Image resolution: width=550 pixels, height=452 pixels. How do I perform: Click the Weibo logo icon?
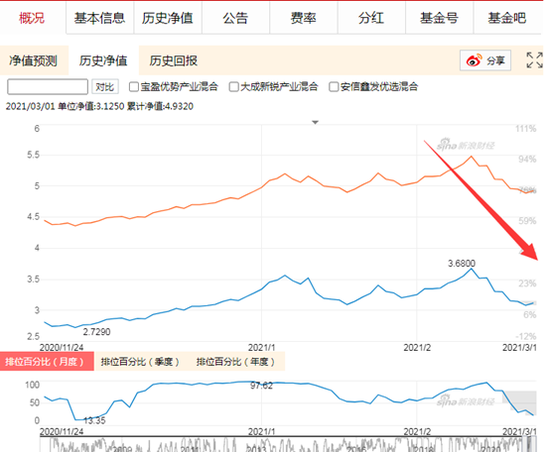pos(474,61)
